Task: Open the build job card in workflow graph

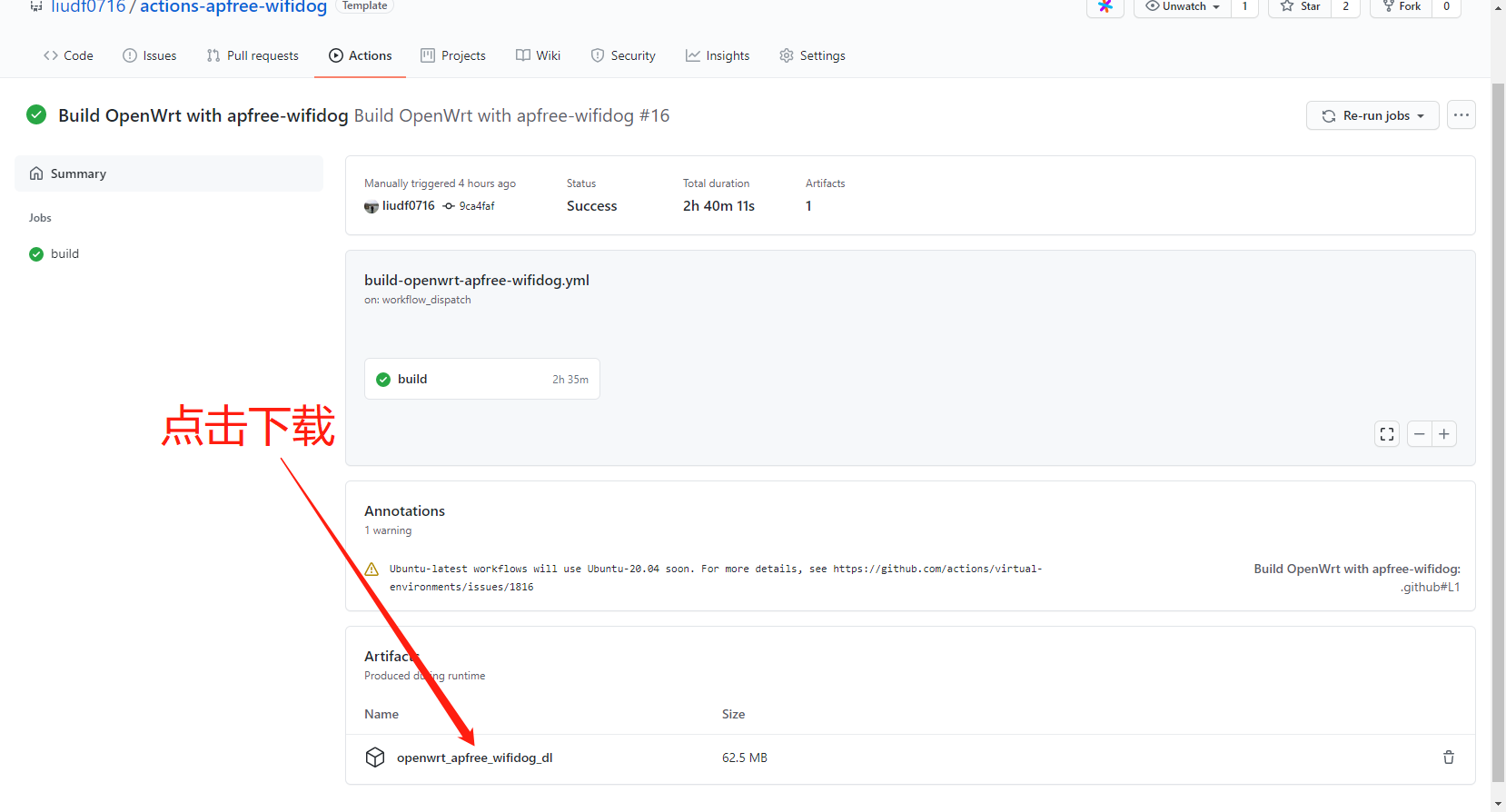Action: pos(482,379)
